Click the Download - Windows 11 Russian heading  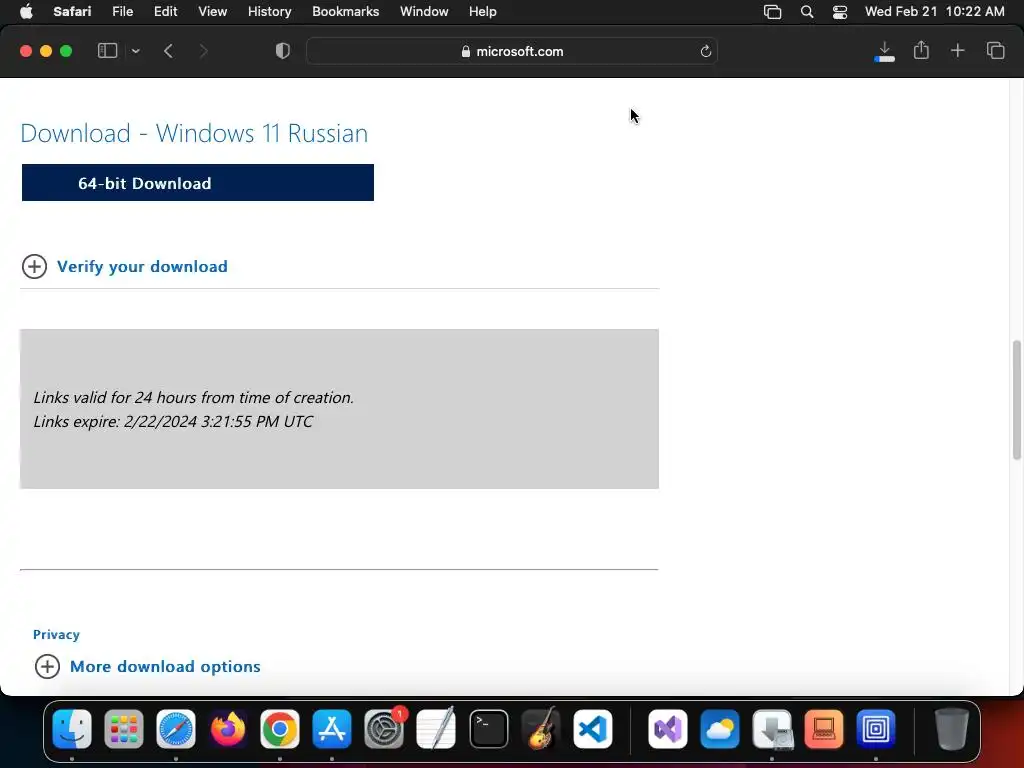194,133
